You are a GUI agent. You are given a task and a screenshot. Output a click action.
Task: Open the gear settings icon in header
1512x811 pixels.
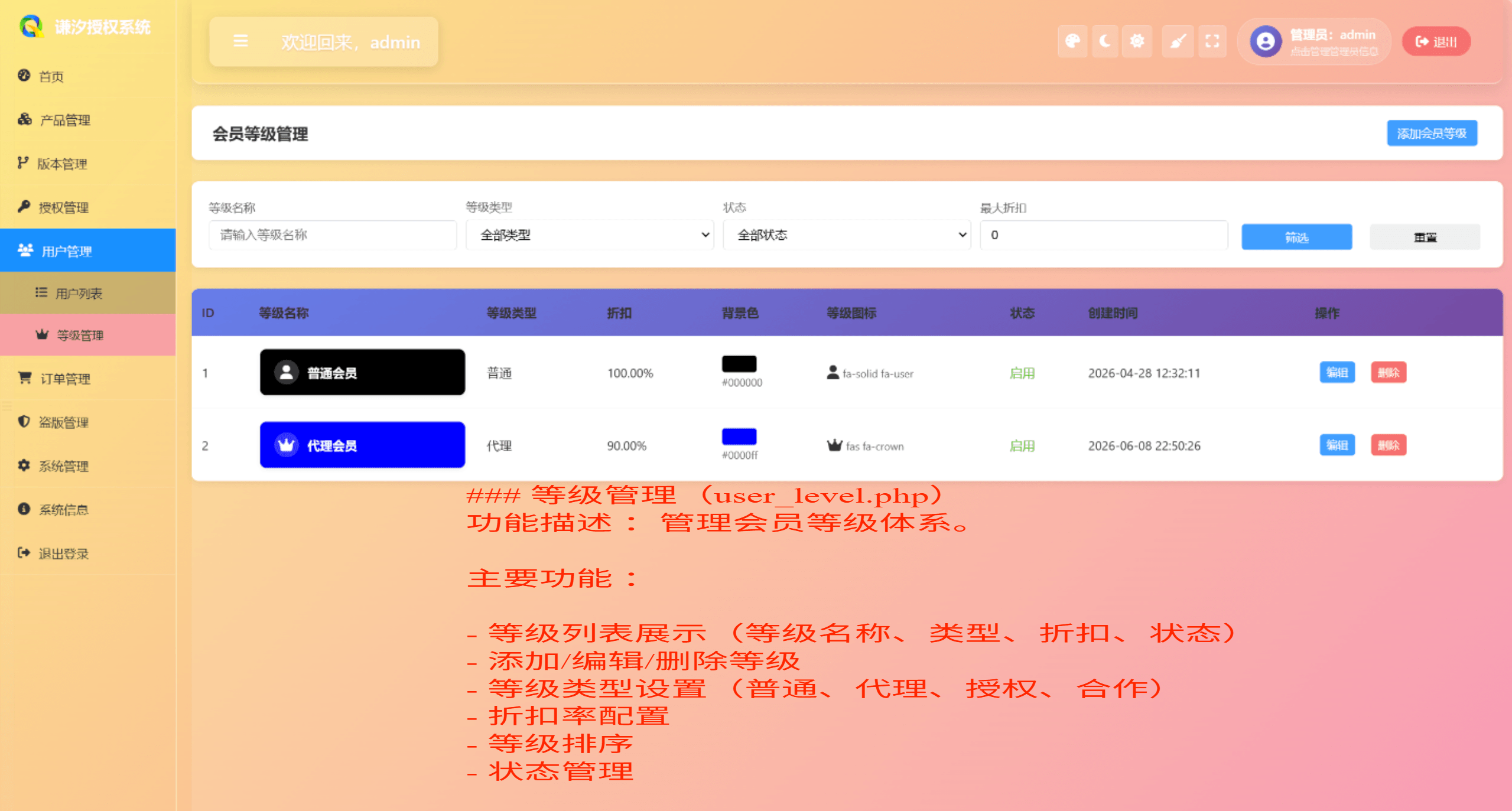[x=1137, y=41]
